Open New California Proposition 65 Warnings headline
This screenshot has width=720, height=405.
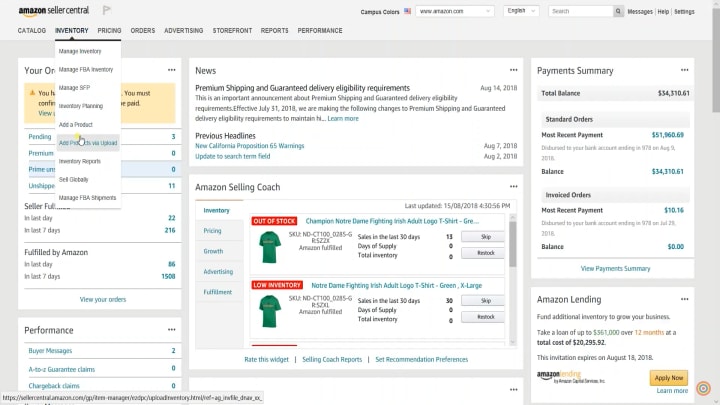[x=250, y=146]
